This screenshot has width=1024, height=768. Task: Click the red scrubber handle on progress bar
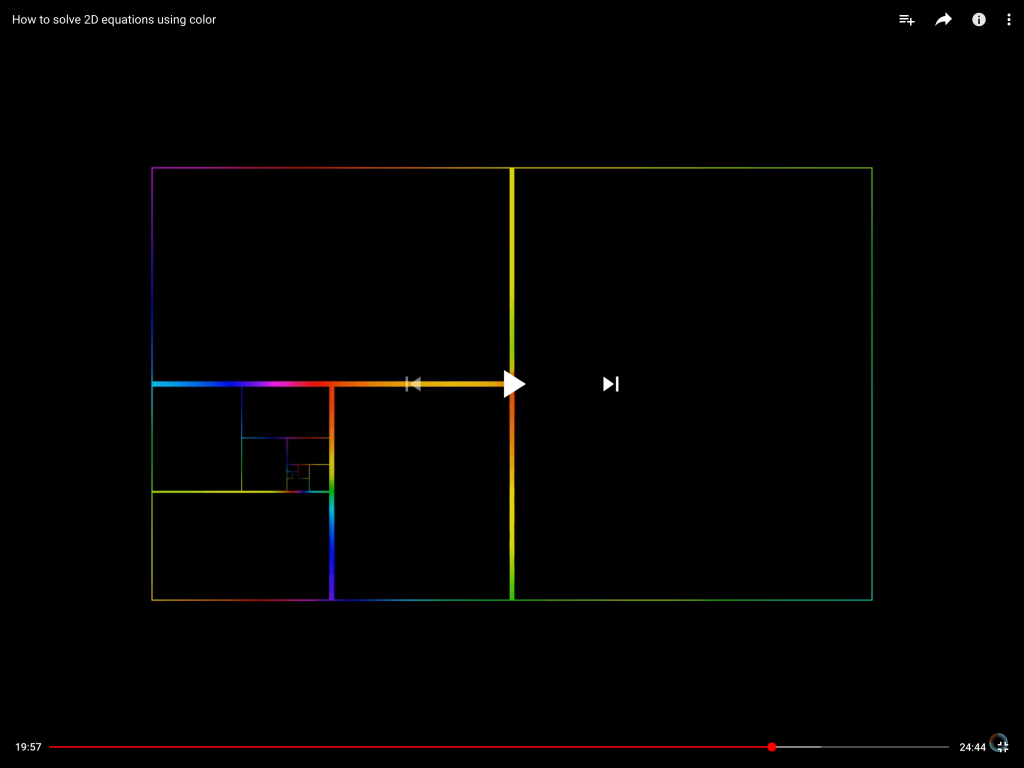(x=772, y=747)
